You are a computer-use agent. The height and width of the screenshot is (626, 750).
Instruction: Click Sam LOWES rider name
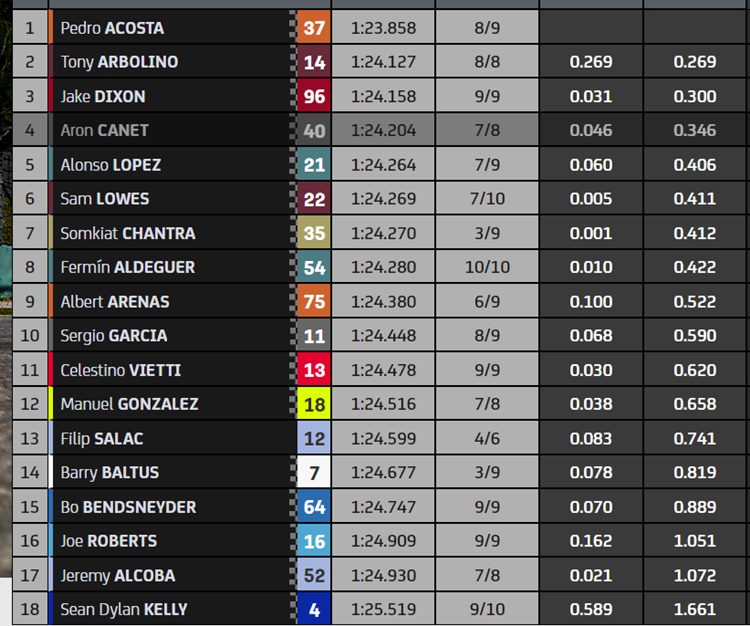click(105, 199)
